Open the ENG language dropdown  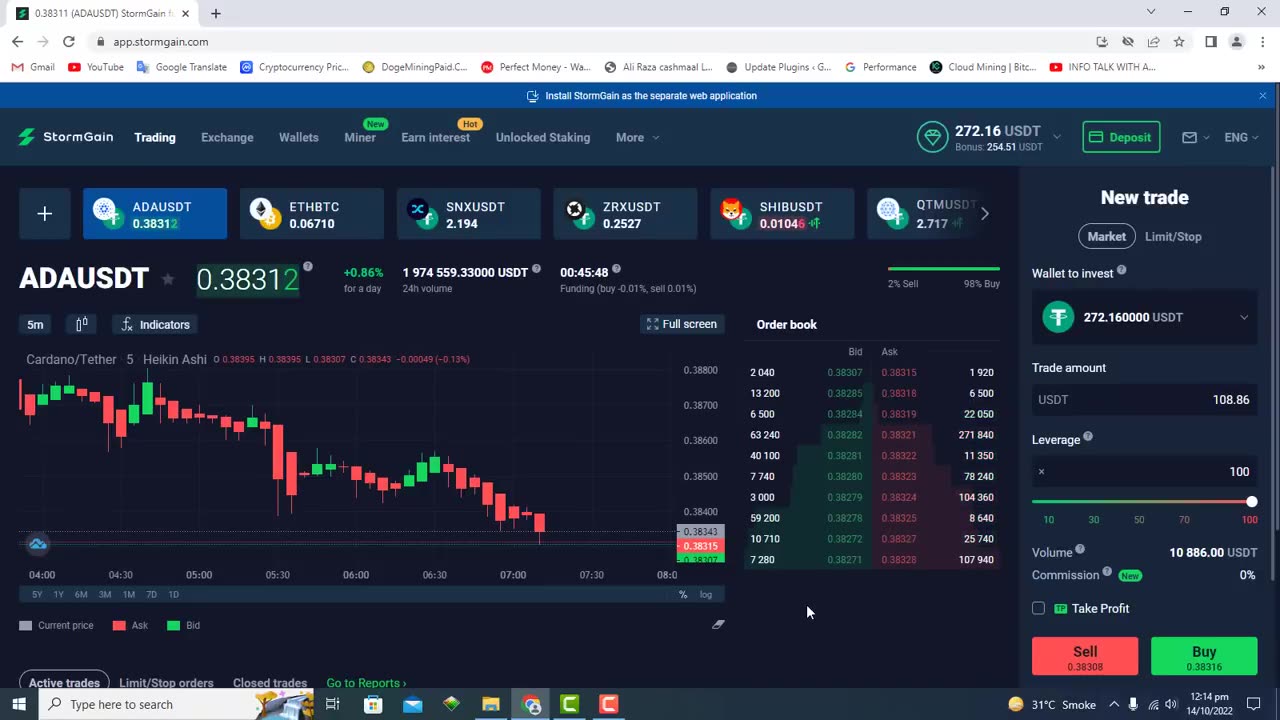[x=1241, y=137]
